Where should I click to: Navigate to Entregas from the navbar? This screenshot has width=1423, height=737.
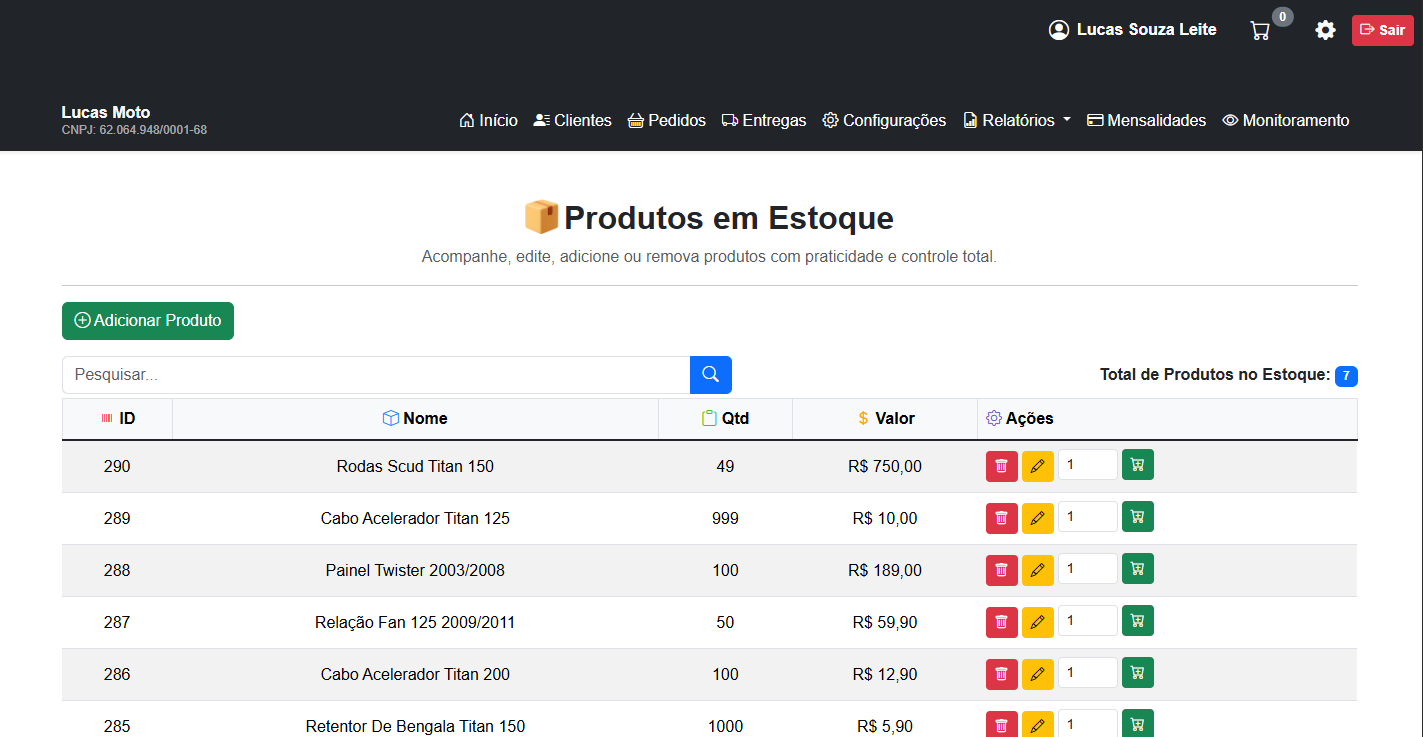point(763,119)
